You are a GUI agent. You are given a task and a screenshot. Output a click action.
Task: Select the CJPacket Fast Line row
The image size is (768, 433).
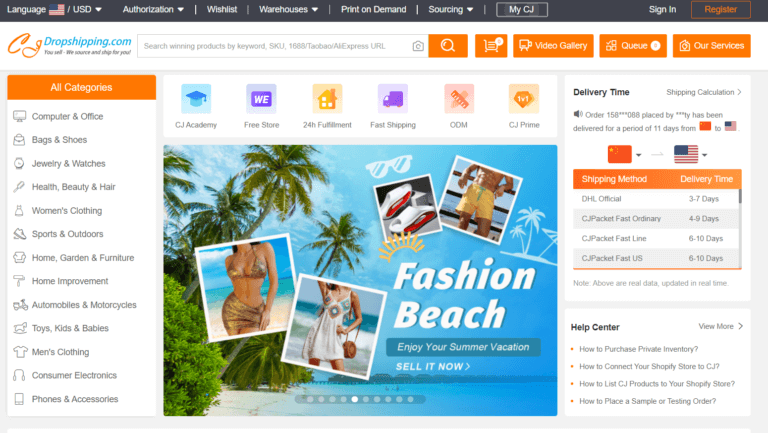[655, 239]
